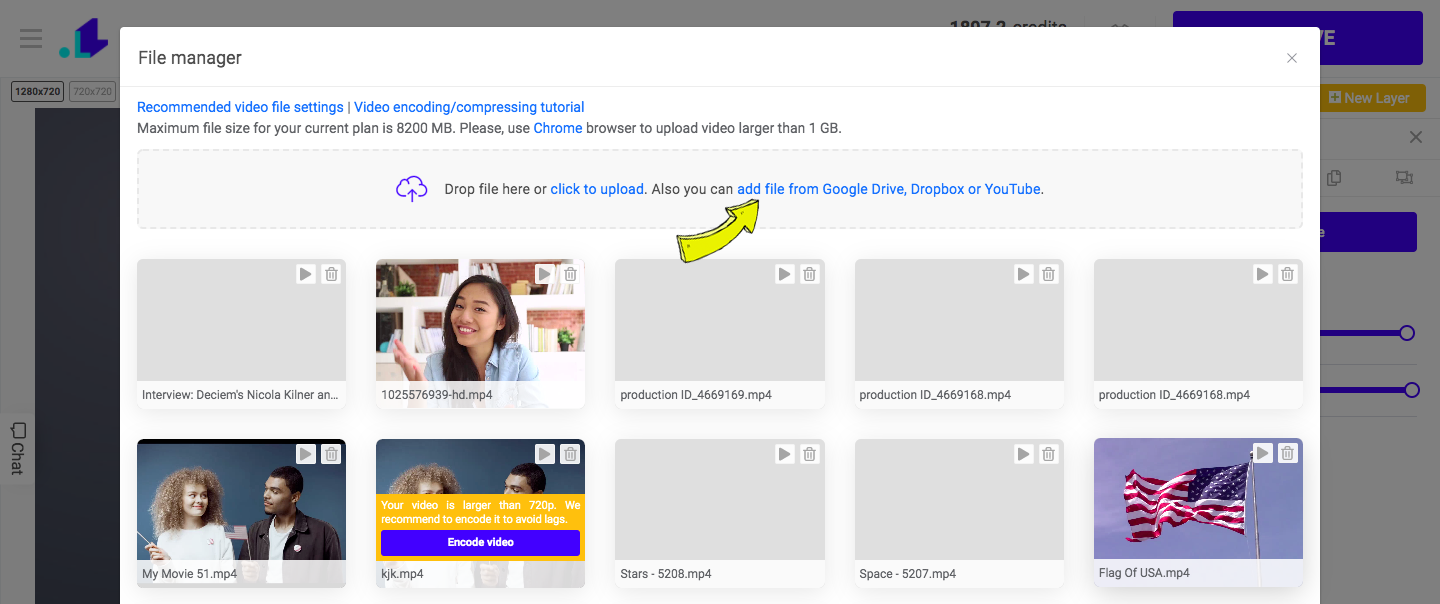Delete the Flag Of USA.mp4 file

coord(1288,454)
